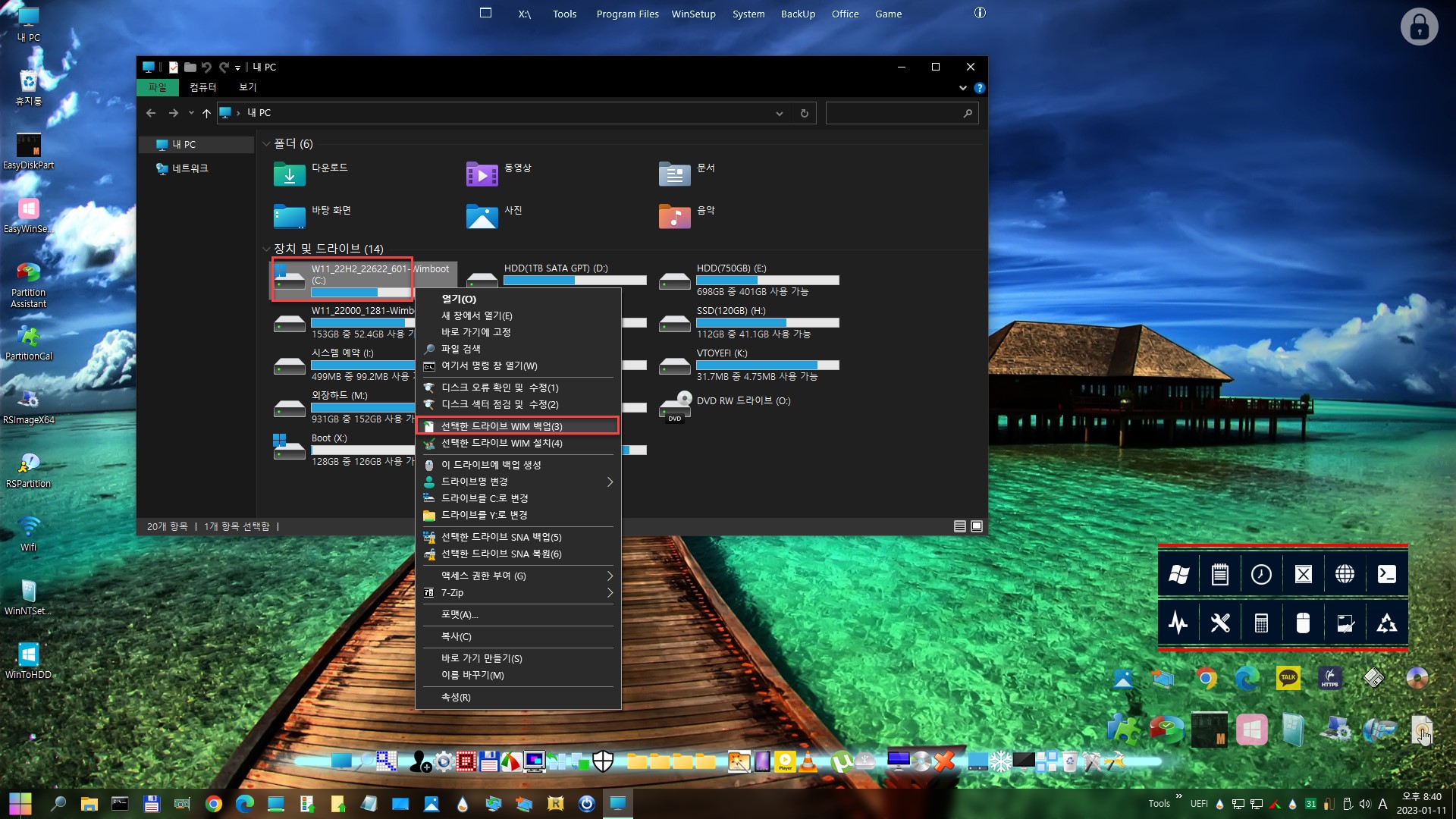
Task: Click the terminal prompt tile in widget panel
Action: [1386, 574]
